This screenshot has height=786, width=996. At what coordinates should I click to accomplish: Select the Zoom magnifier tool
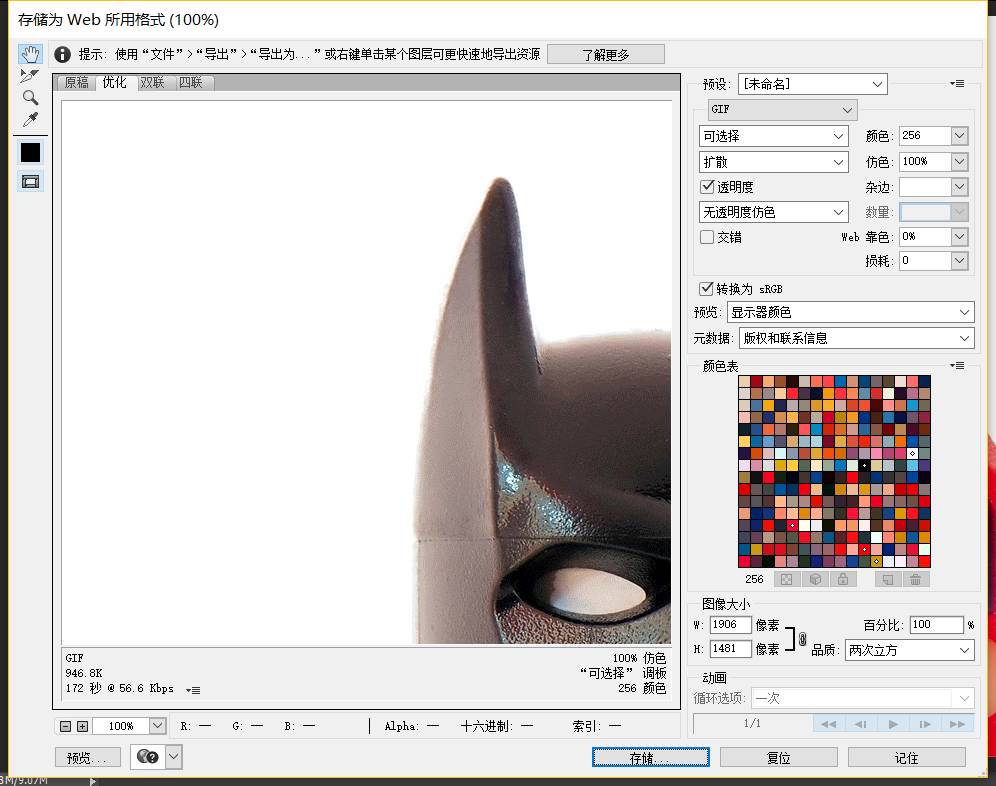(x=31, y=98)
